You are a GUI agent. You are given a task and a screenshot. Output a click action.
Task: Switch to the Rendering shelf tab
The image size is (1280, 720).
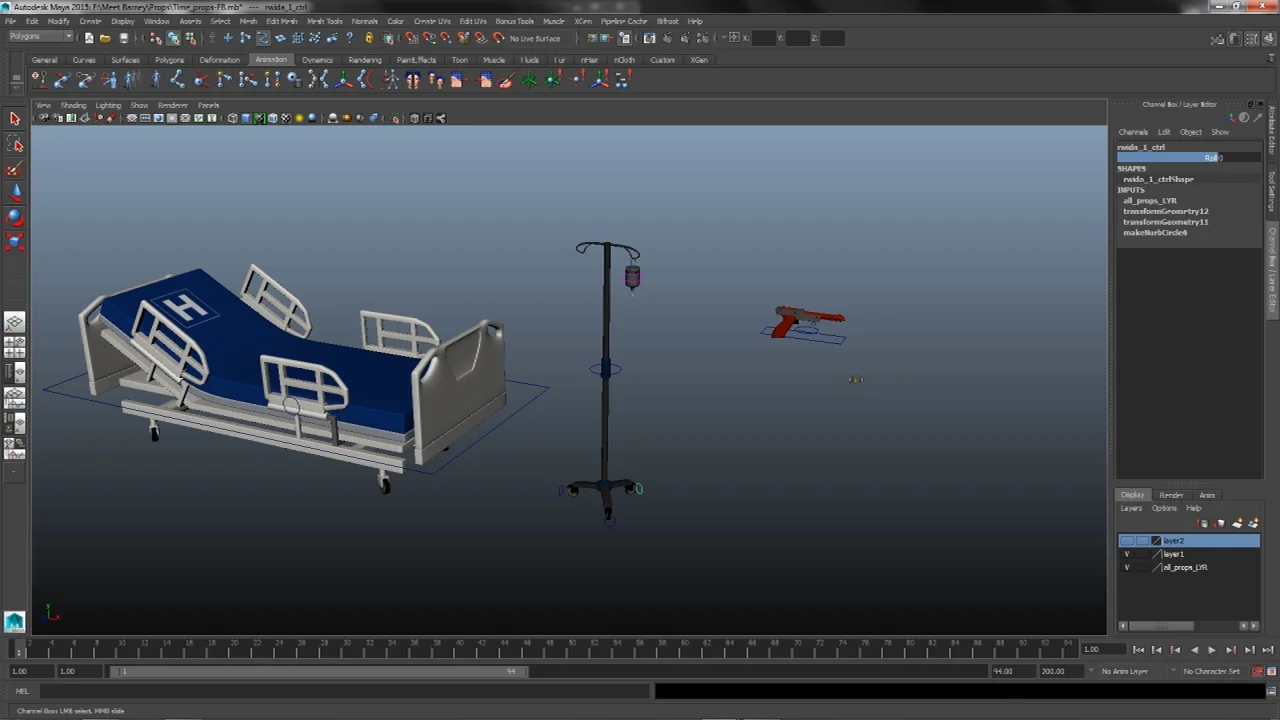(365, 60)
